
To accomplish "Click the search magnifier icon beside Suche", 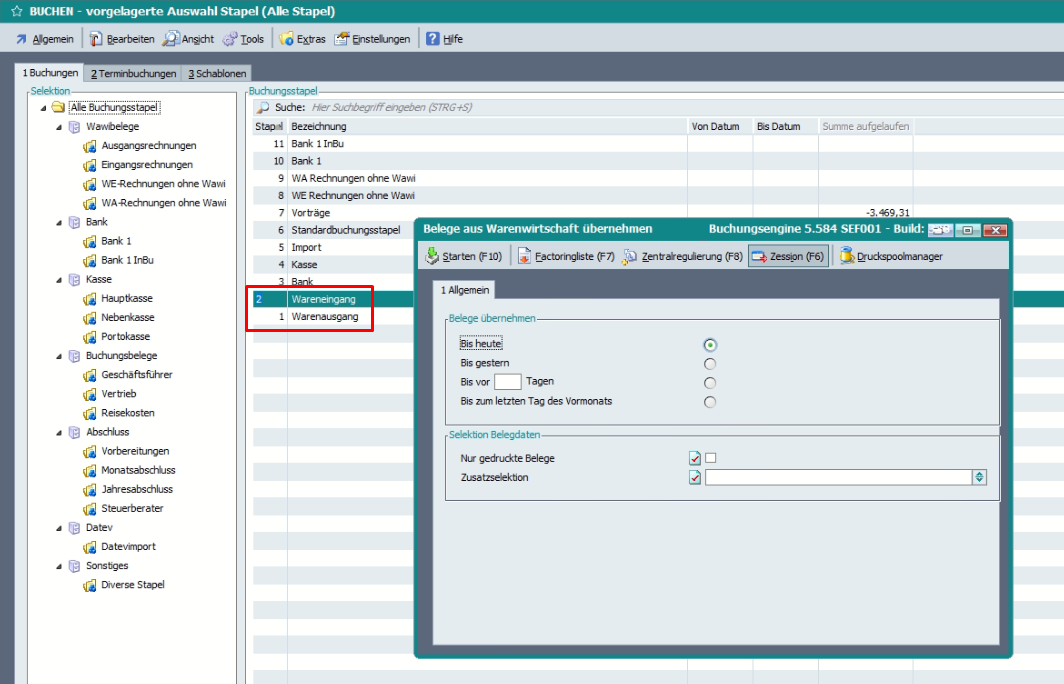I will point(263,107).
